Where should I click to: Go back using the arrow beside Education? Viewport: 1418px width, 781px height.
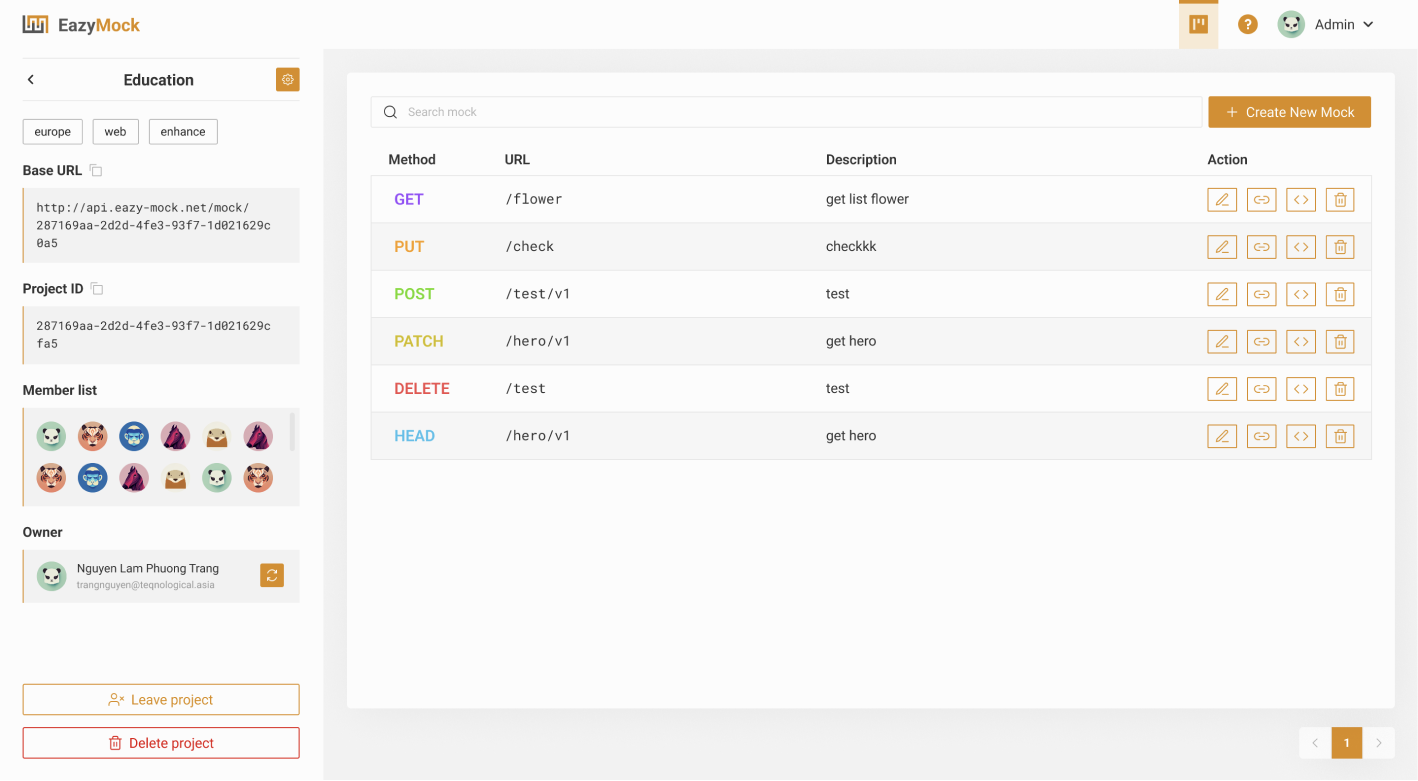[31, 80]
